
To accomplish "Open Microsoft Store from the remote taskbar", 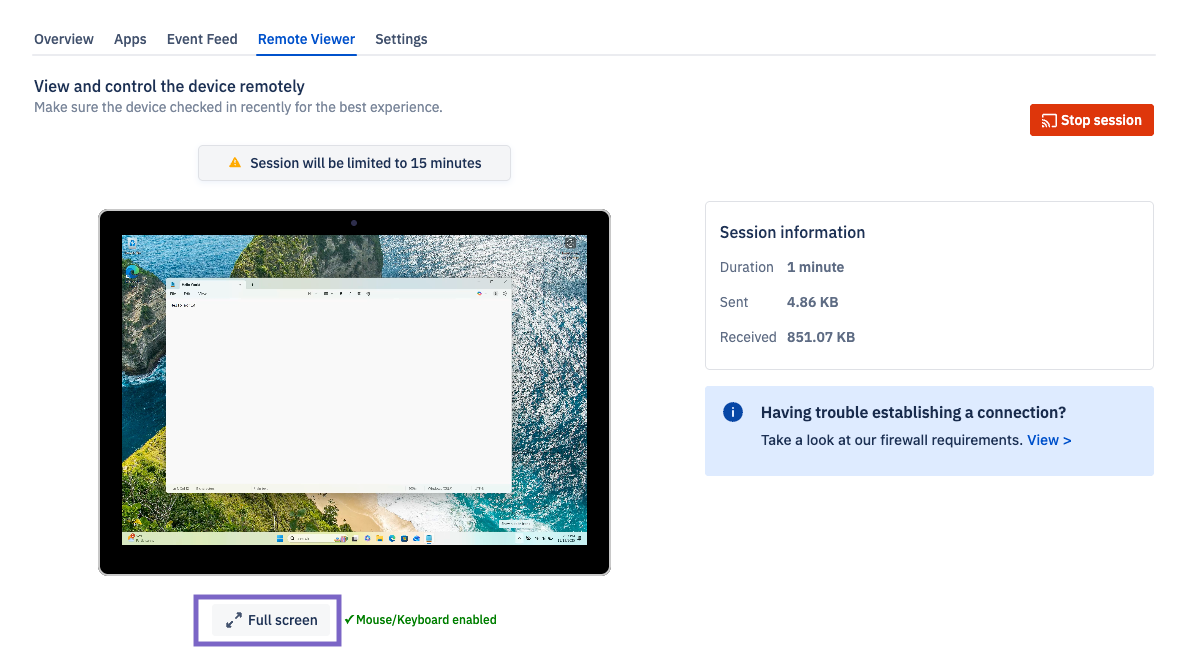I will point(404,538).
